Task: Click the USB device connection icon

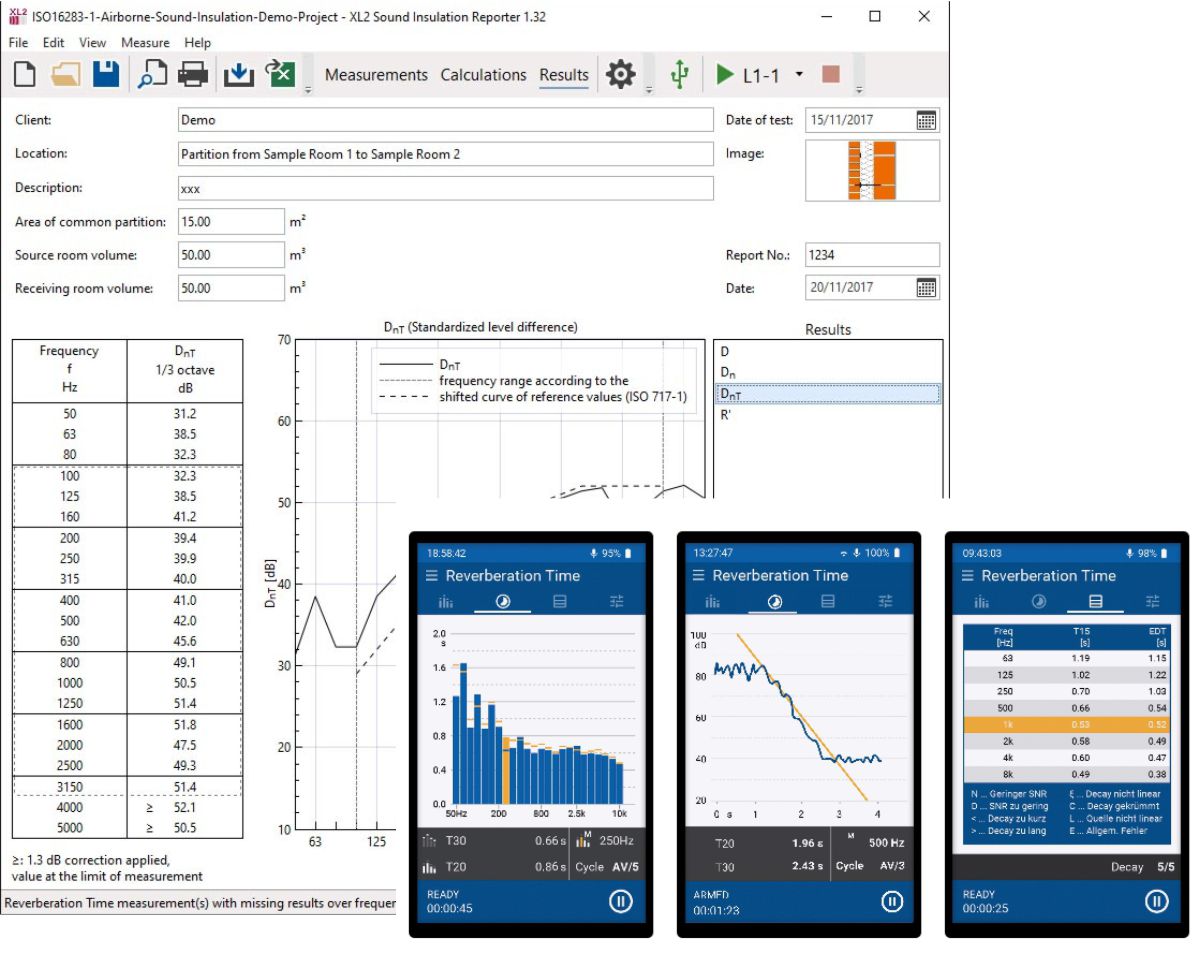Action: pyautogui.click(x=680, y=75)
